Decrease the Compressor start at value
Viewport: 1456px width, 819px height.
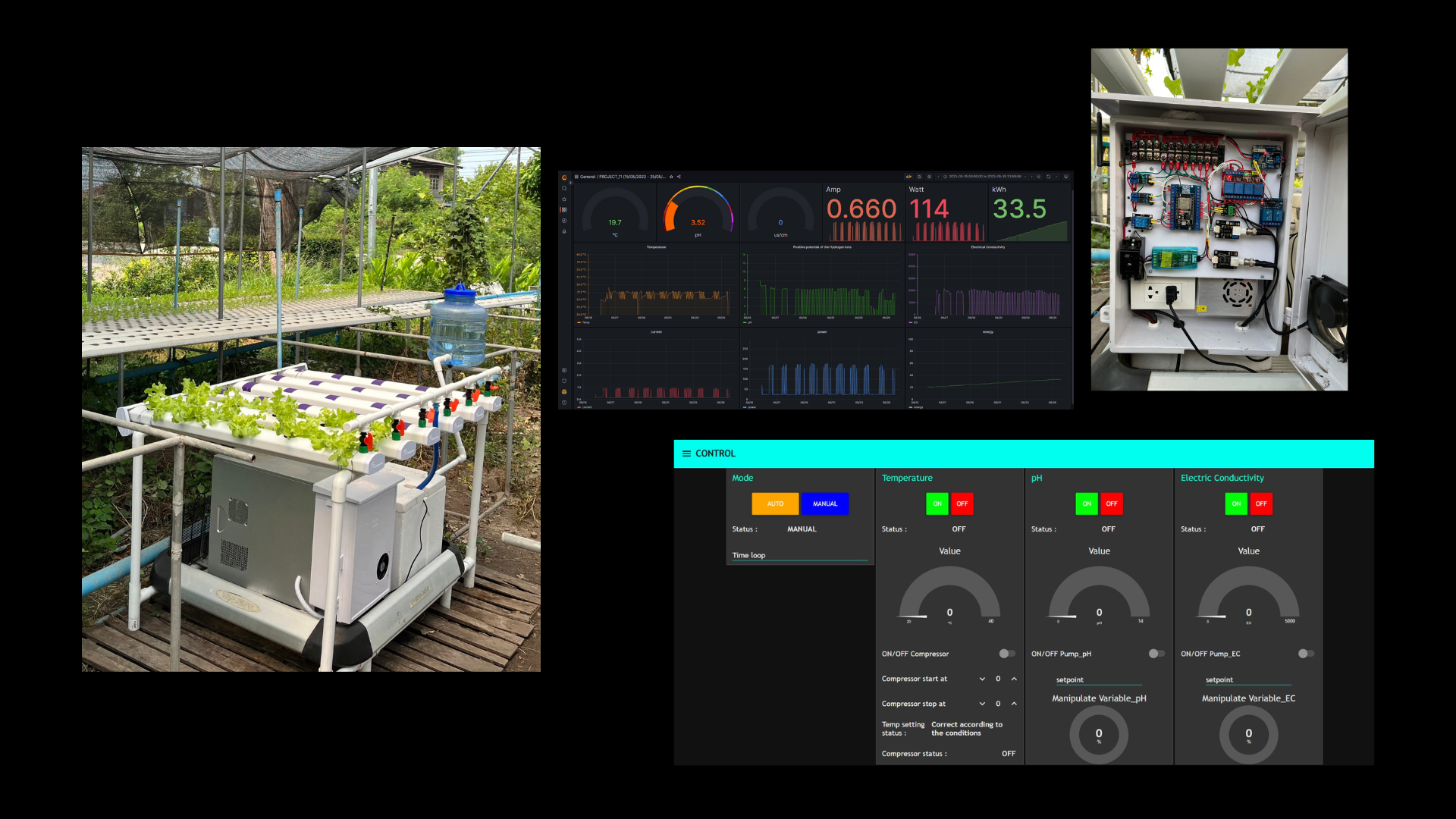point(982,679)
